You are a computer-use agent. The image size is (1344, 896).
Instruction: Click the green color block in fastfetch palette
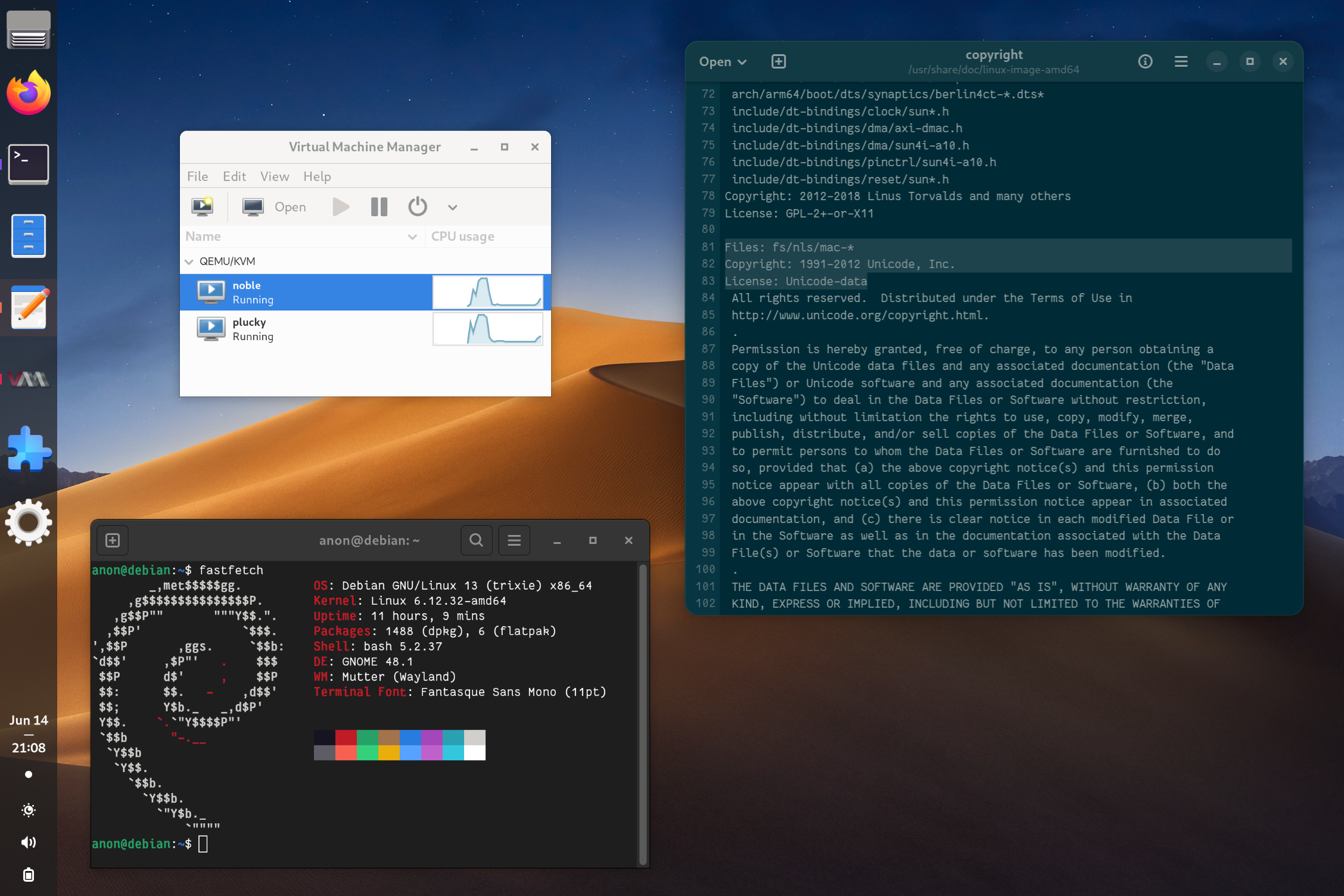(x=368, y=738)
